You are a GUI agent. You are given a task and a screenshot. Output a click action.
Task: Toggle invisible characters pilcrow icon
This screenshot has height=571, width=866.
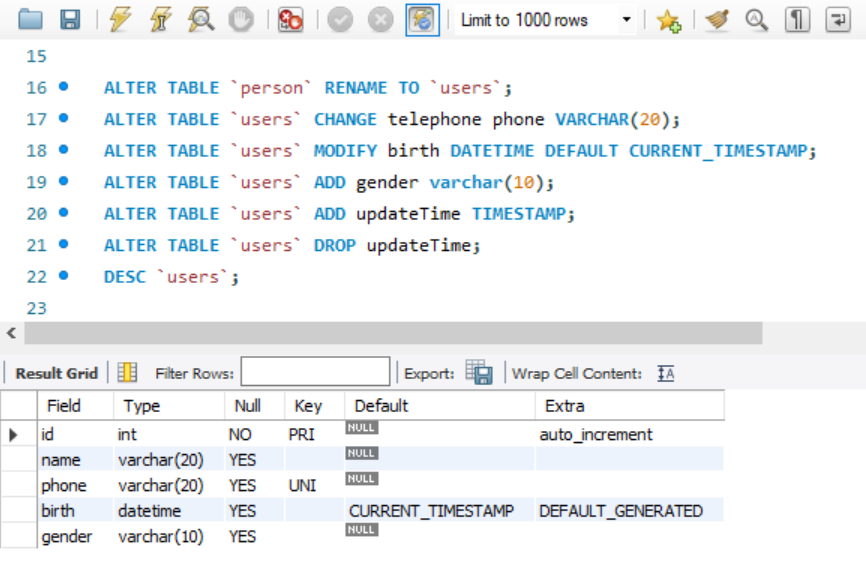click(x=798, y=20)
